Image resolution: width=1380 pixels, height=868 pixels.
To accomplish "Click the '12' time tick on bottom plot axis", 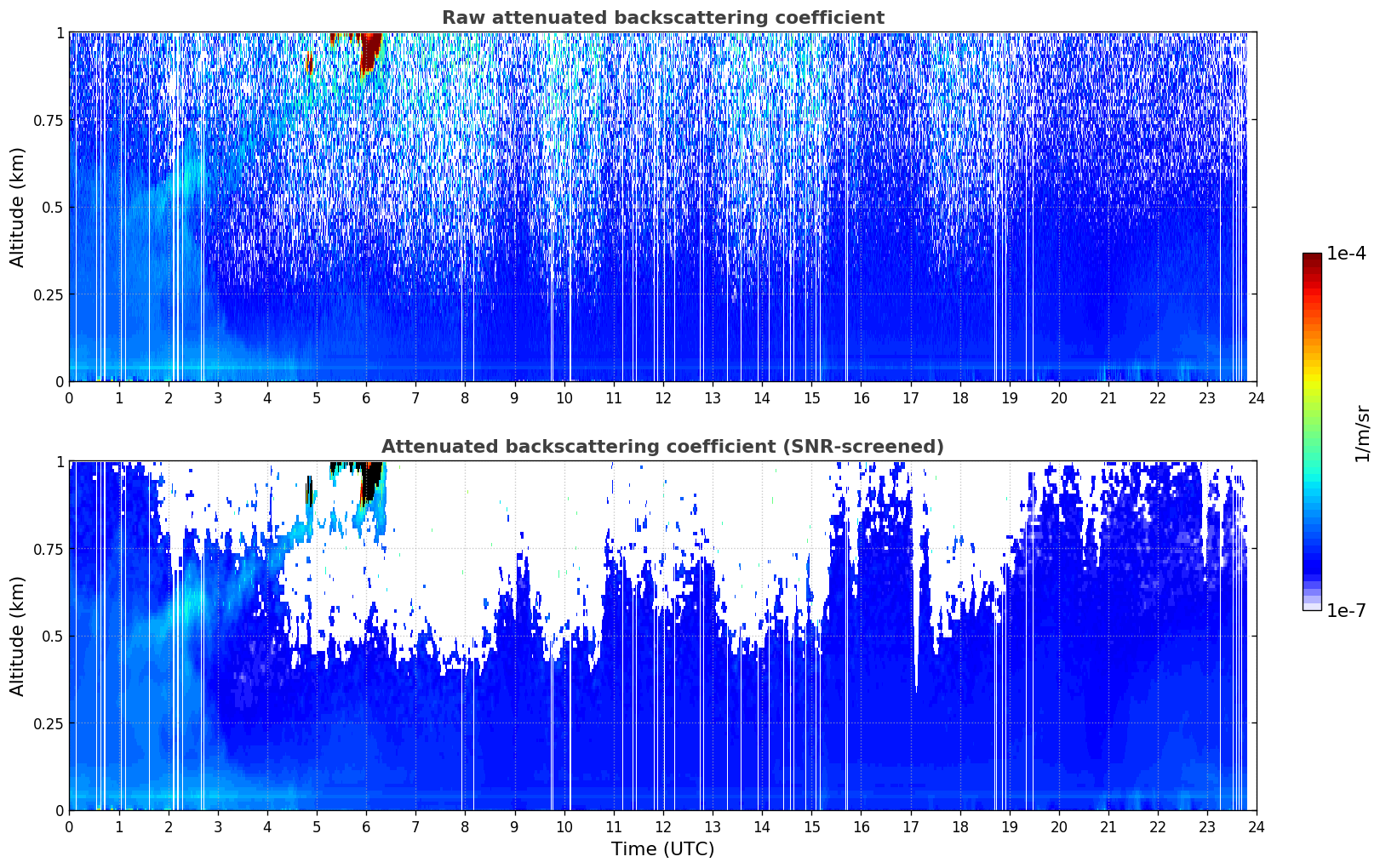I will pyautogui.click(x=662, y=826).
